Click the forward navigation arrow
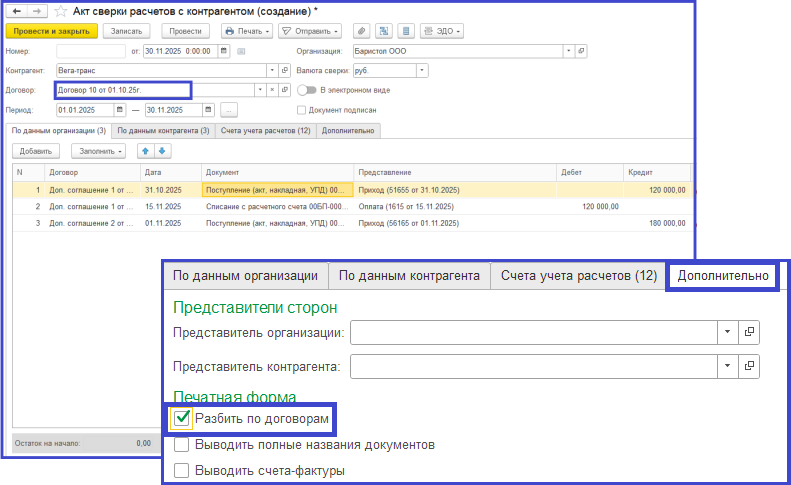 pos(37,11)
